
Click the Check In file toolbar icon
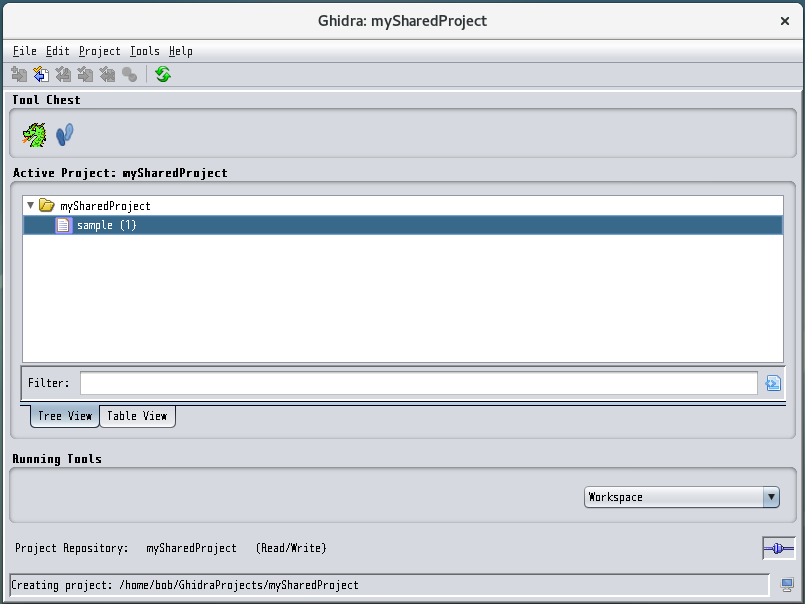click(x=85, y=75)
